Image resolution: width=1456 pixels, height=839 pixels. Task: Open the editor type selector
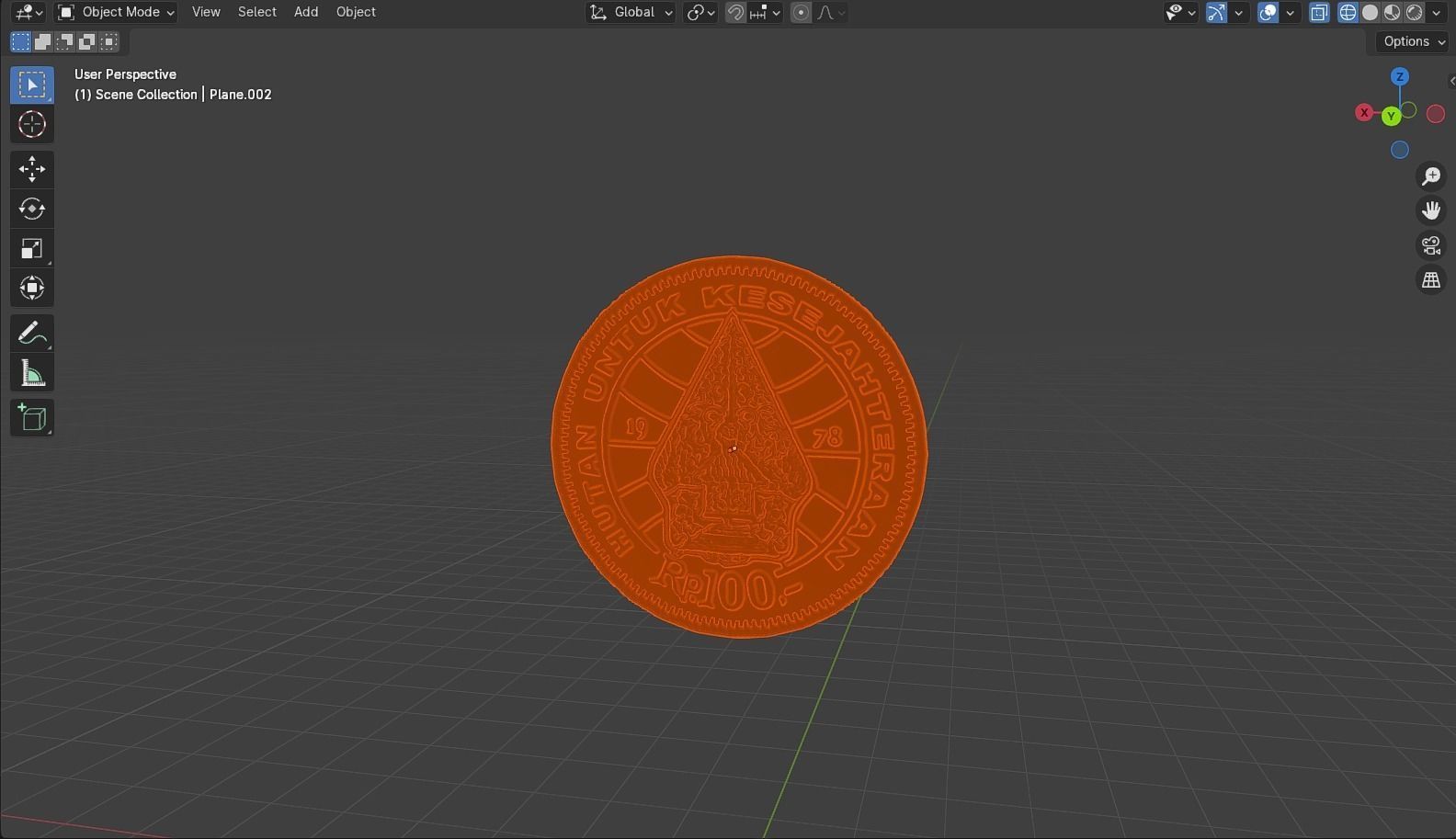29,12
